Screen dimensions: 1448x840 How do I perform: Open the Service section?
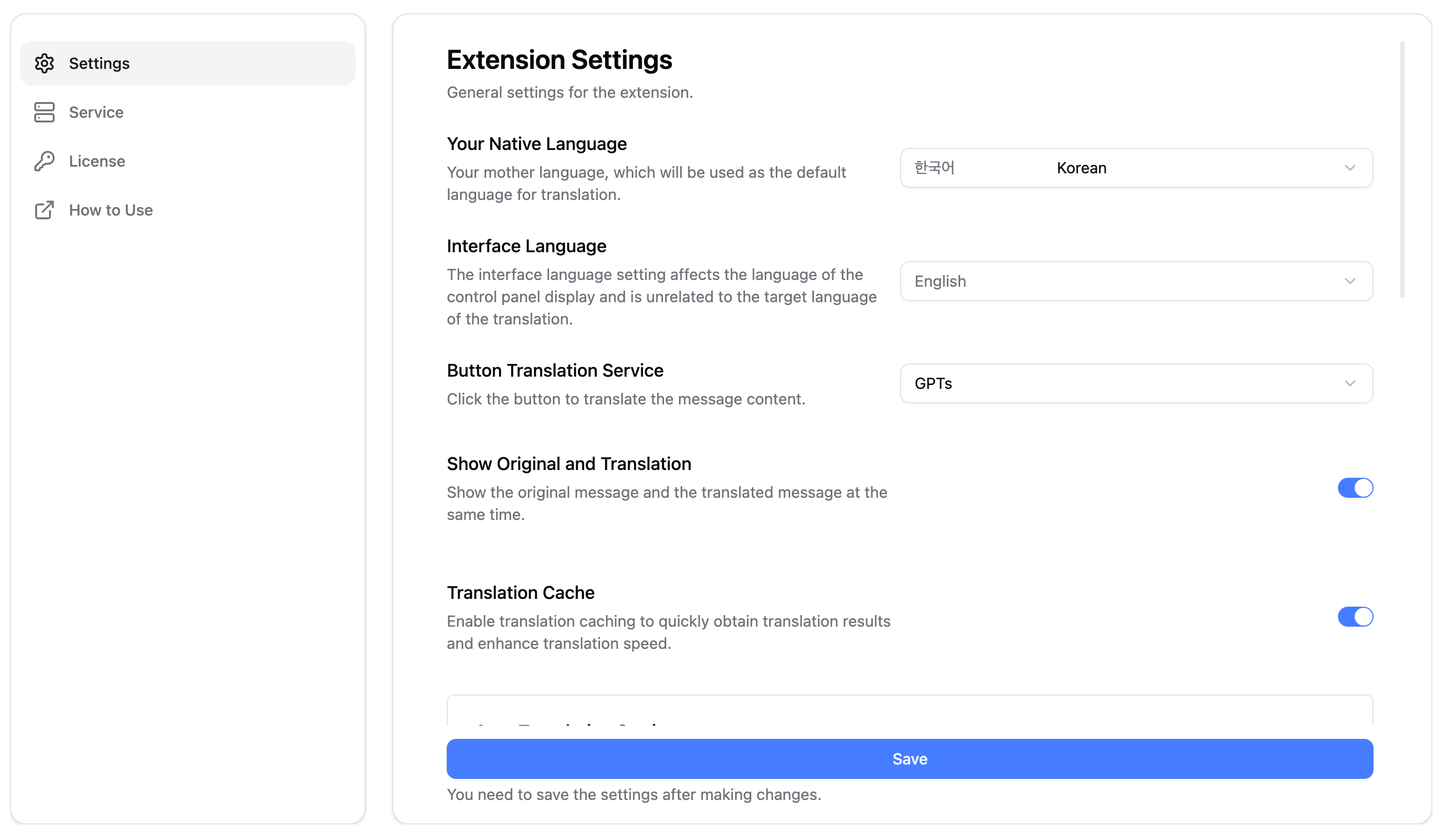pyautogui.click(x=96, y=112)
